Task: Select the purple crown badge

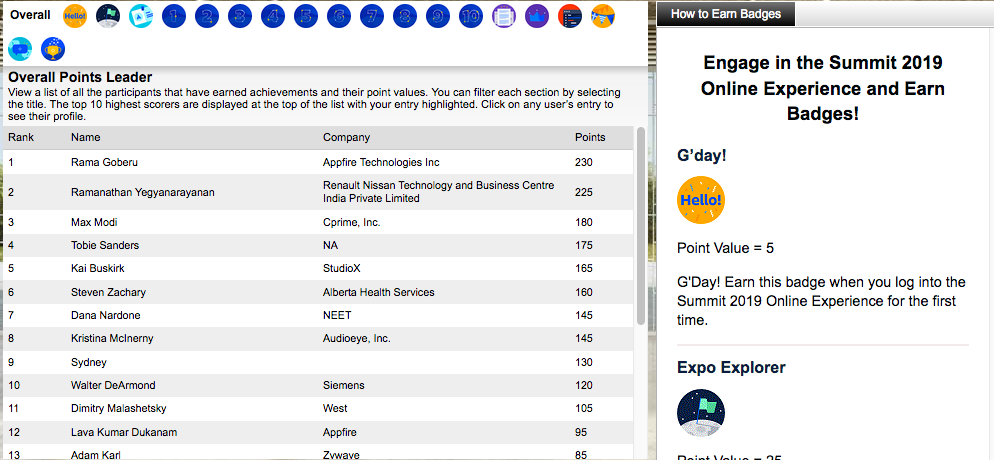Action: pos(537,16)
